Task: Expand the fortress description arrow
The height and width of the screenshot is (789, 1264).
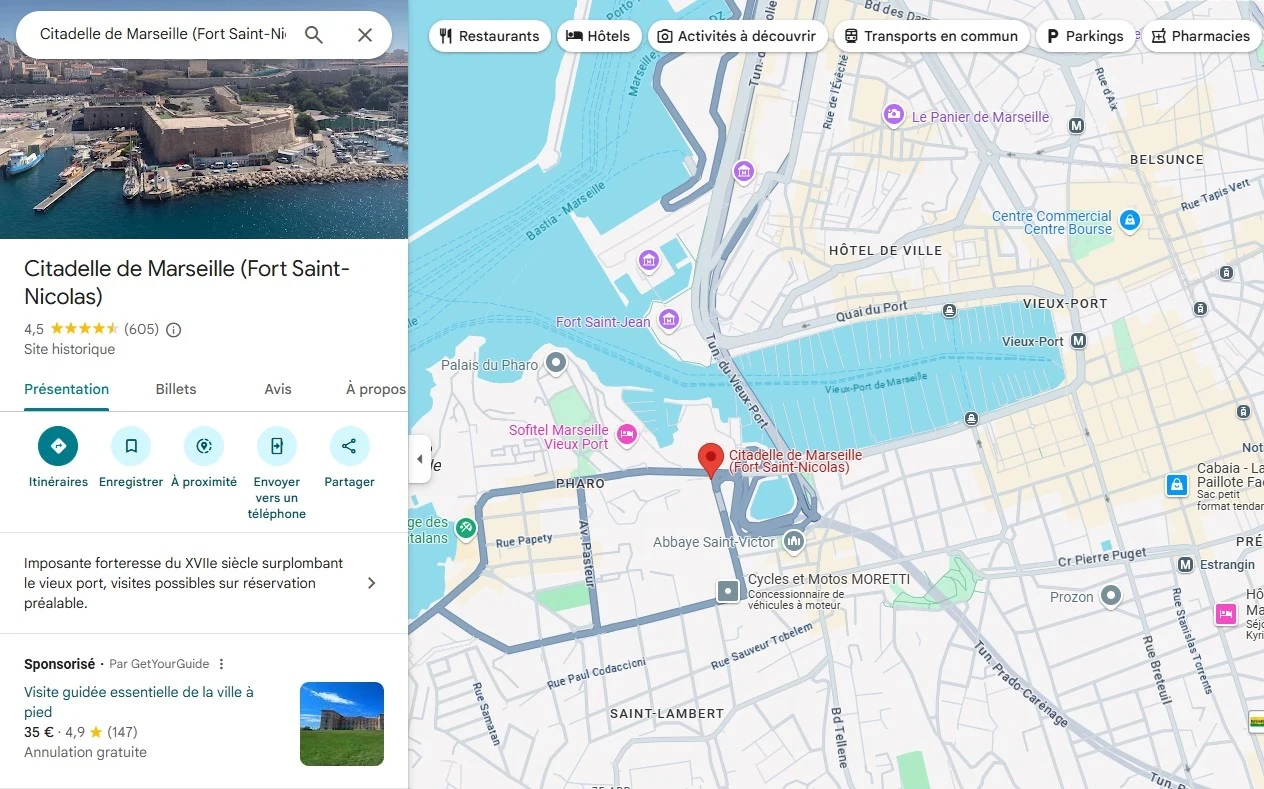Action: click(371, 582)
